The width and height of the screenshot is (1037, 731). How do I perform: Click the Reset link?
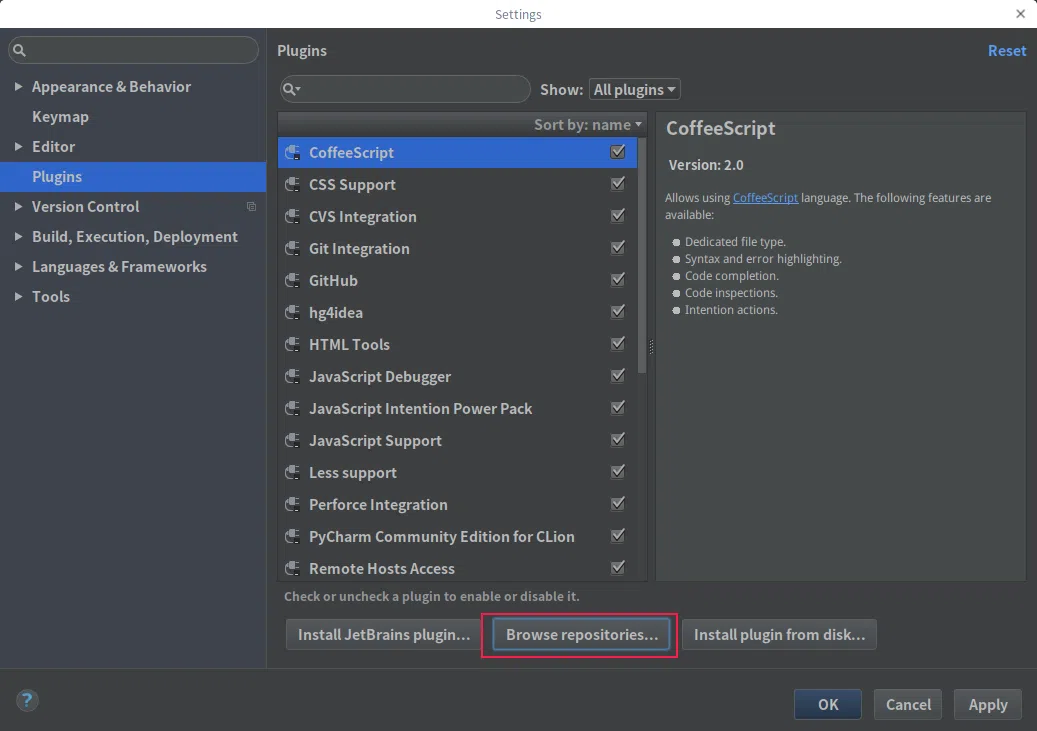[x=1007, y=51]
